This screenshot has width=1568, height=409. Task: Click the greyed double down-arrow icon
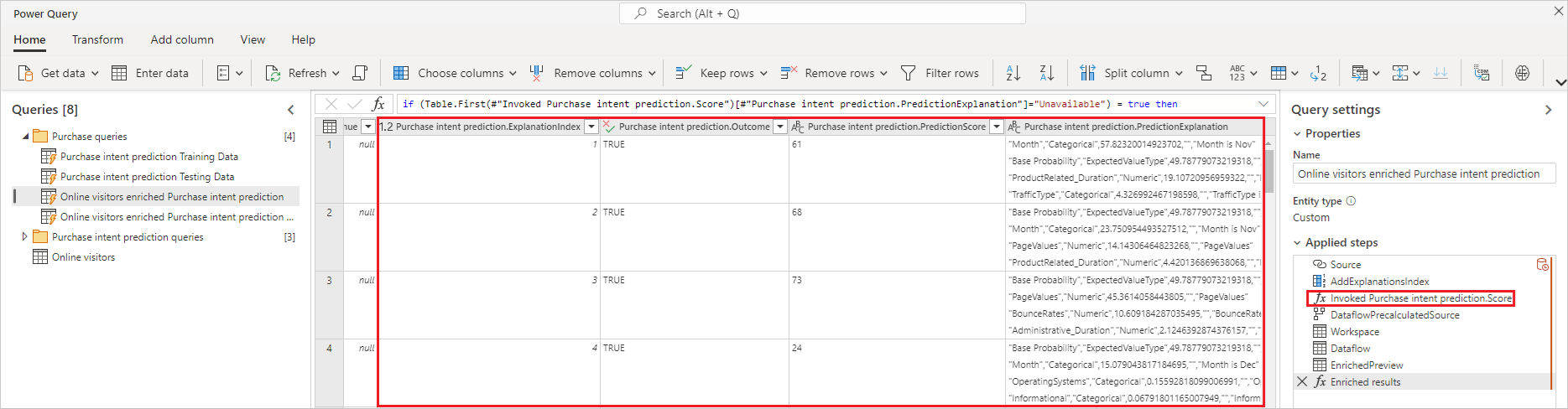pos(1440,73)
